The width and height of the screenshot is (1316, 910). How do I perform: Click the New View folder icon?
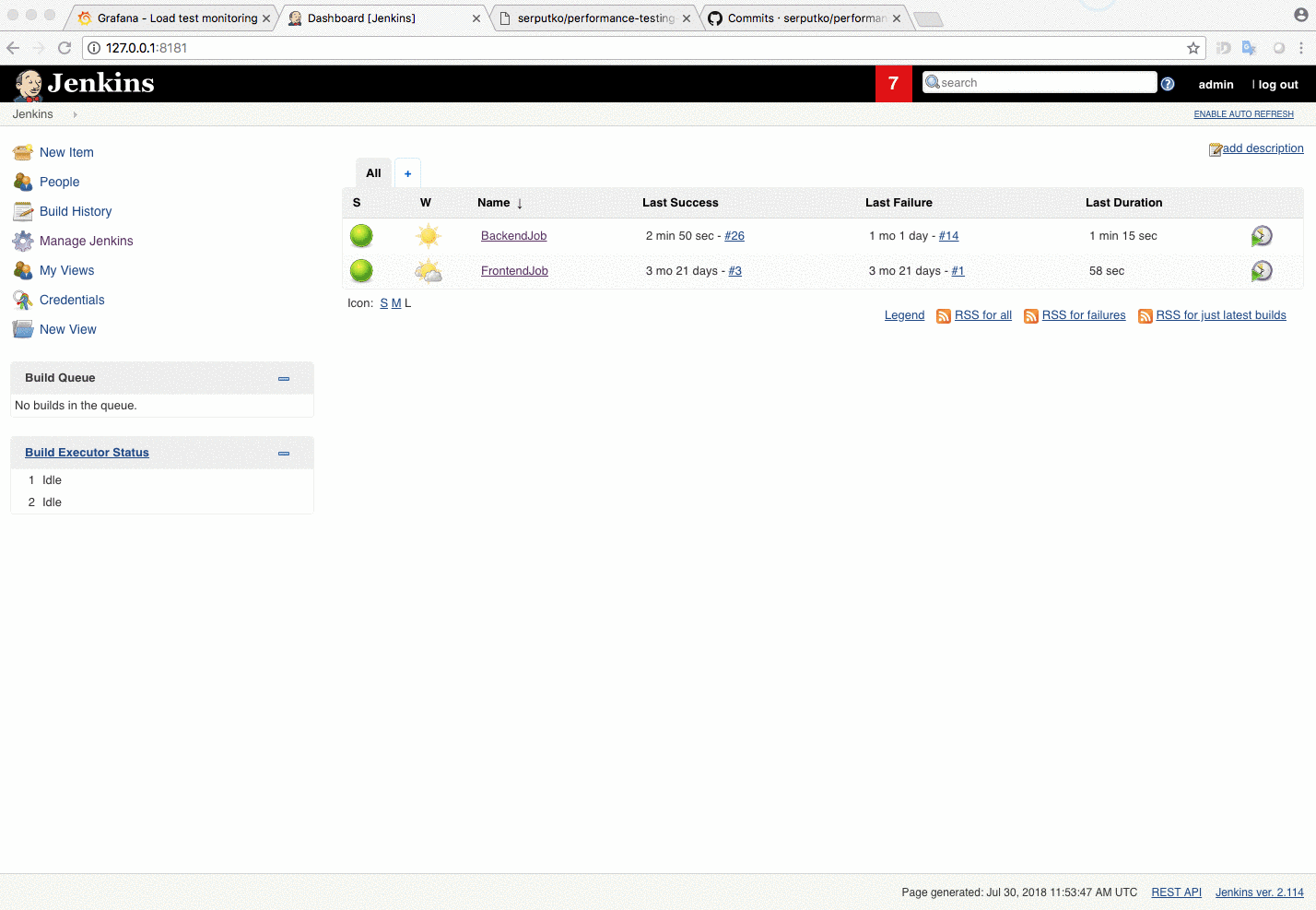pyautogui.click(x=23, y=329)
